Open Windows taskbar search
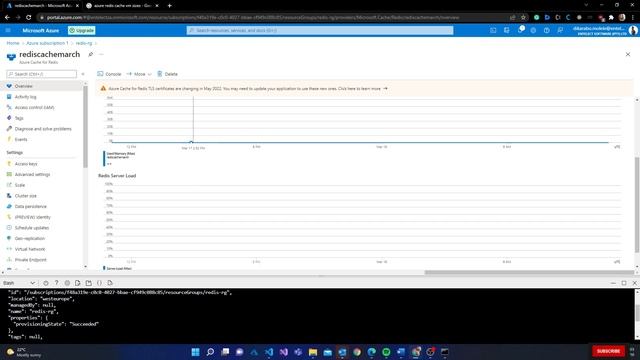Screen dimensions: 640x360 210,352
